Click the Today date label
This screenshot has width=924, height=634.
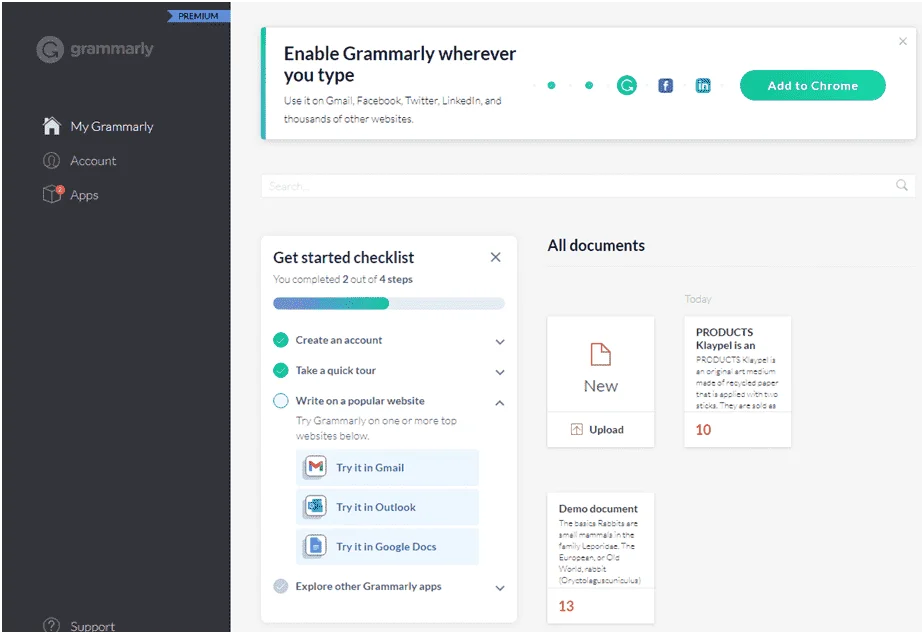click(698, 299)
